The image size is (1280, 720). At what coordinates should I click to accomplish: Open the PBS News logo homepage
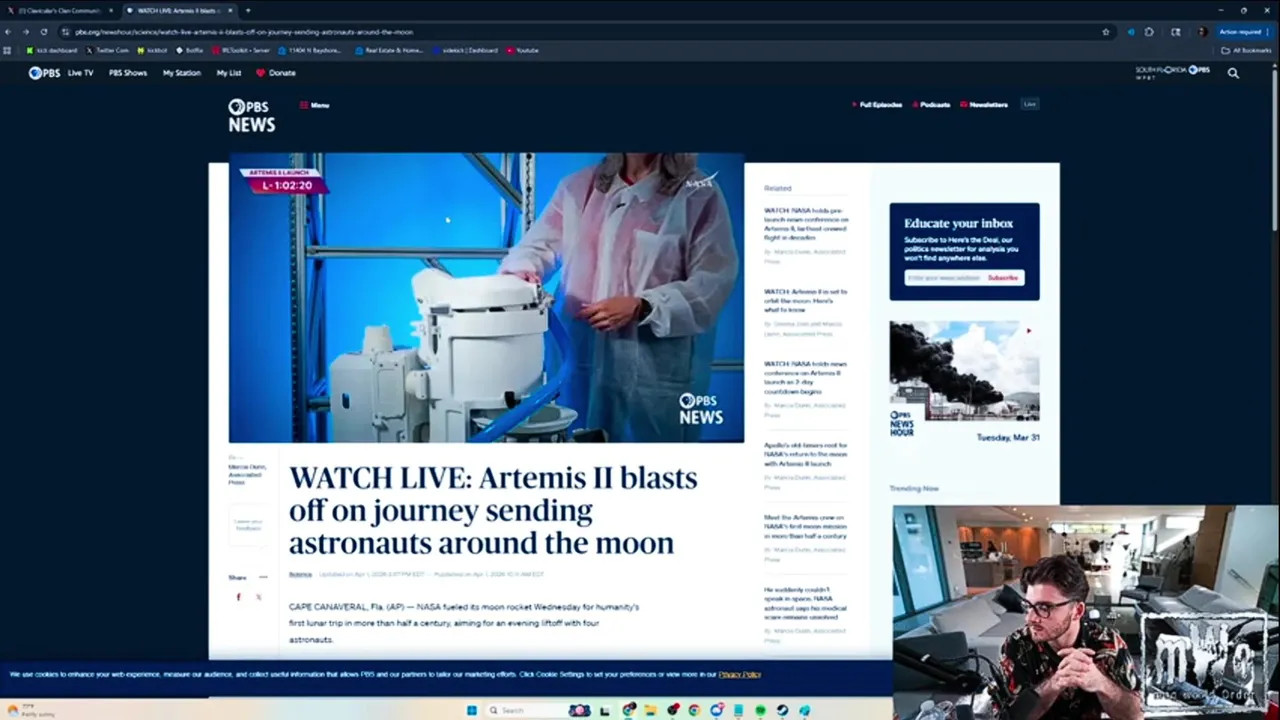point(251,116)
